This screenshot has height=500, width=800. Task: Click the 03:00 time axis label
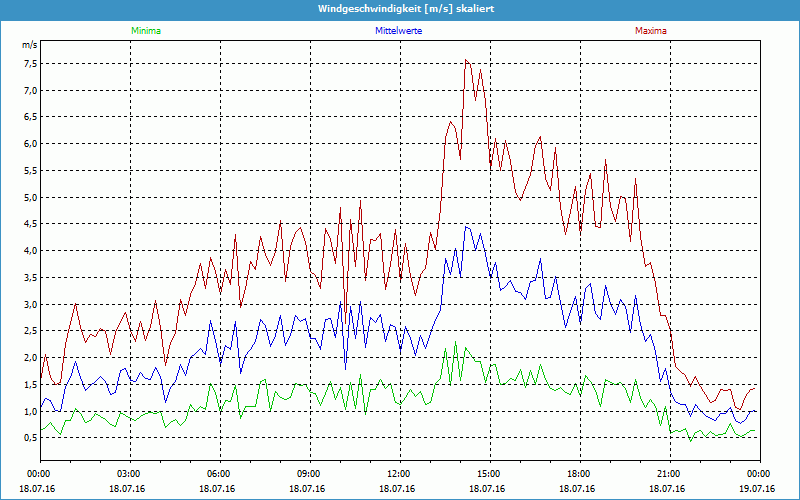(x=131, y=474)
